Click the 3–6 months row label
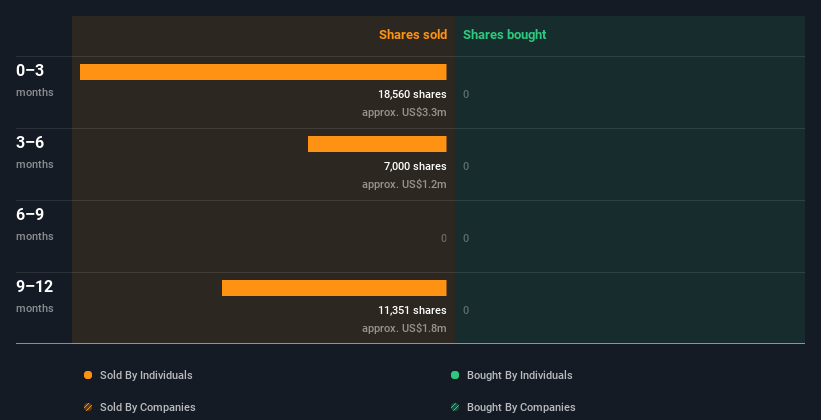821x420 pixels. [35, 152]
